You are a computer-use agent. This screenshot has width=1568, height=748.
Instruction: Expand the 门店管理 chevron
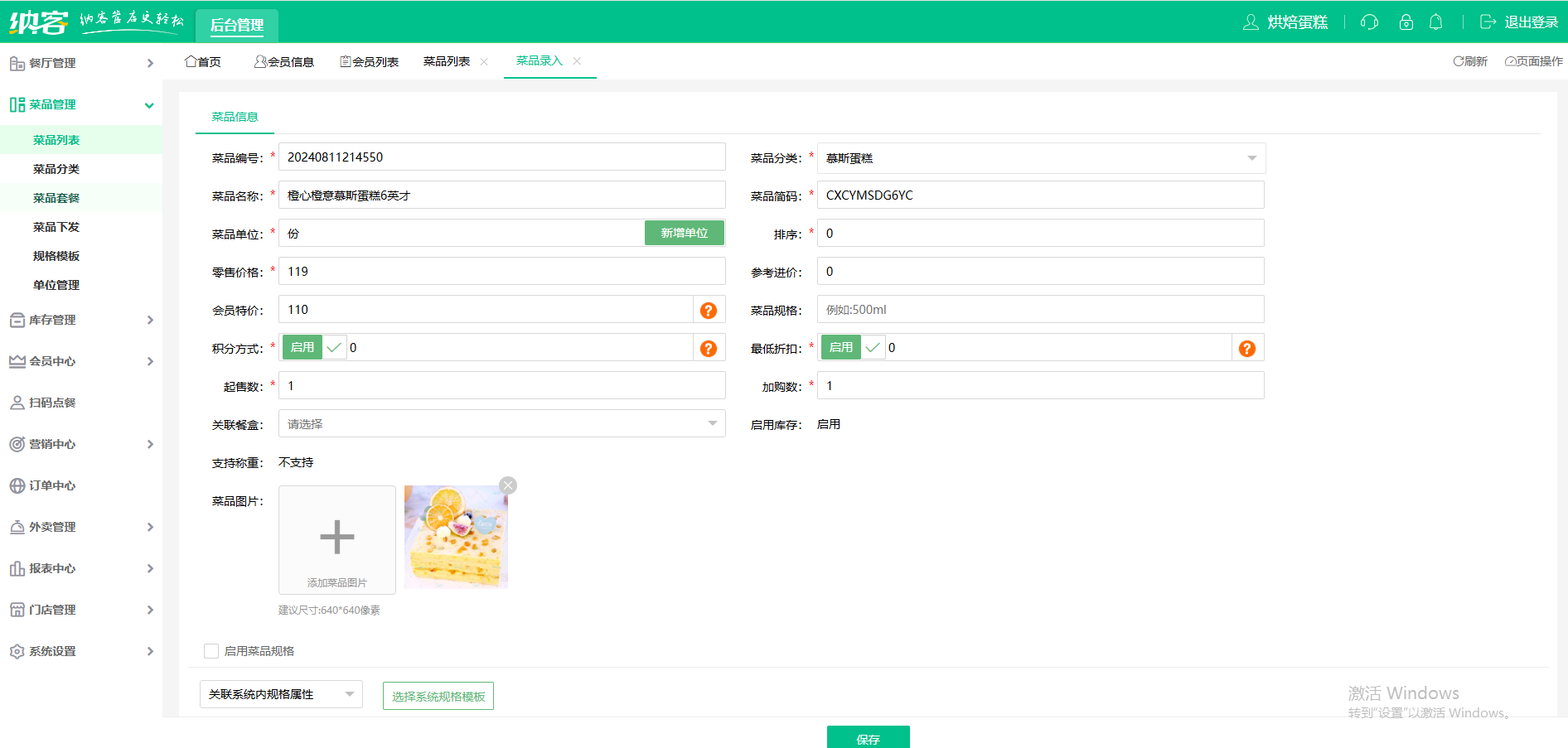pos(150,610)
